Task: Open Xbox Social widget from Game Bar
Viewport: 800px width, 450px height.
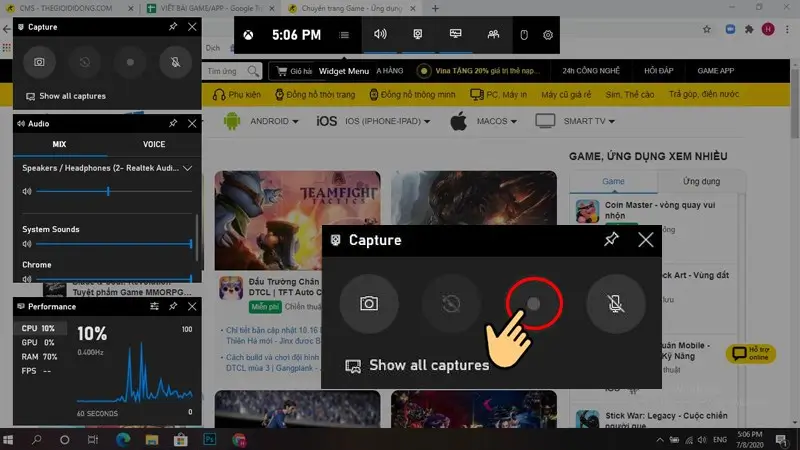Action: [x=492, y=35]
